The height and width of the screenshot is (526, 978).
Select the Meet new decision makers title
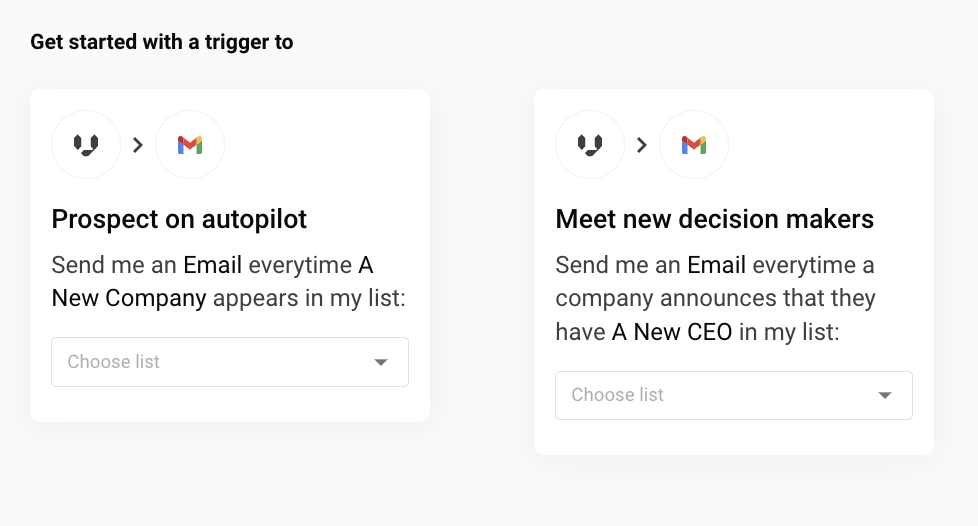point(714,219)
